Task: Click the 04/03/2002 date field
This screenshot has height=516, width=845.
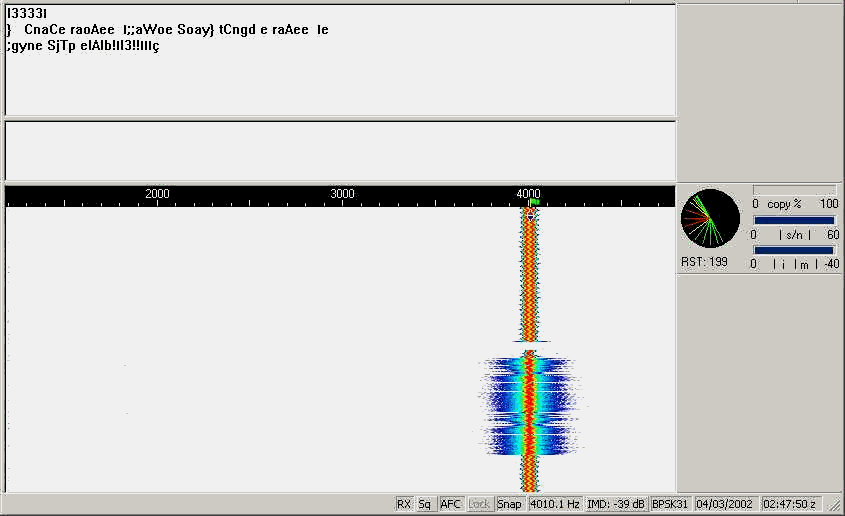Action: 725,504
